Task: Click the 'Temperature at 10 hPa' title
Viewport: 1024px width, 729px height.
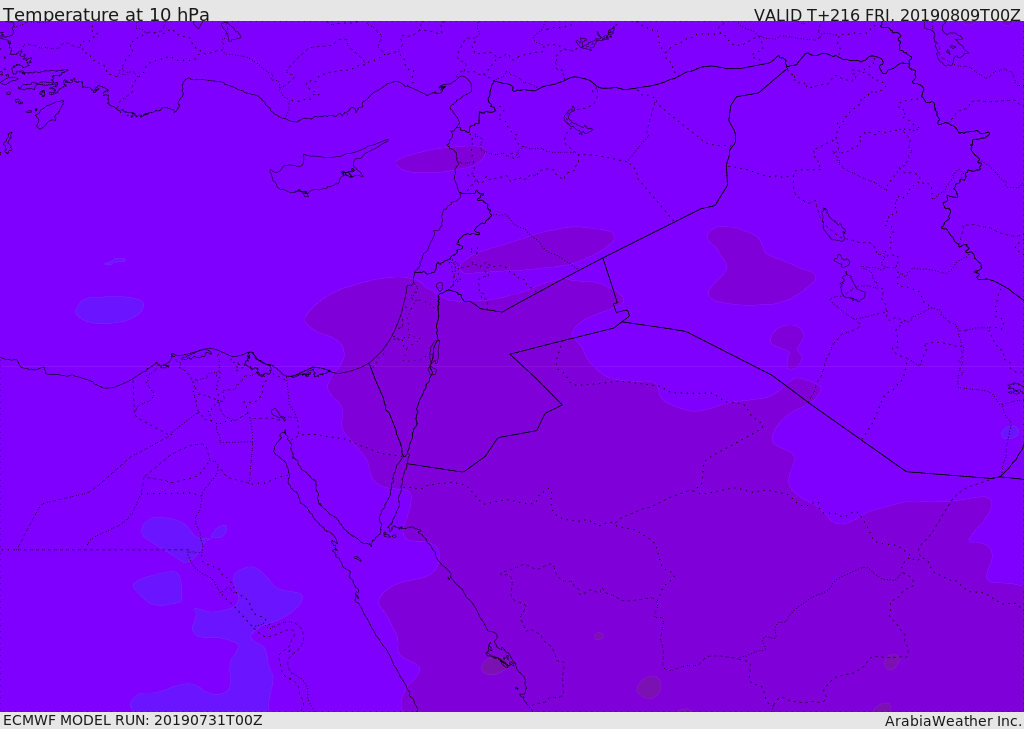Action: [106, 14]
